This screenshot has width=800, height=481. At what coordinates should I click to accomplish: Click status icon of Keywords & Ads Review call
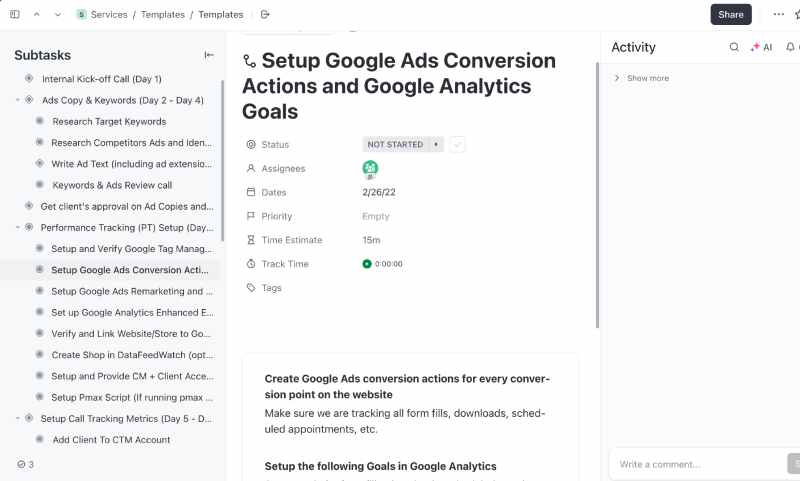point(39,185)
